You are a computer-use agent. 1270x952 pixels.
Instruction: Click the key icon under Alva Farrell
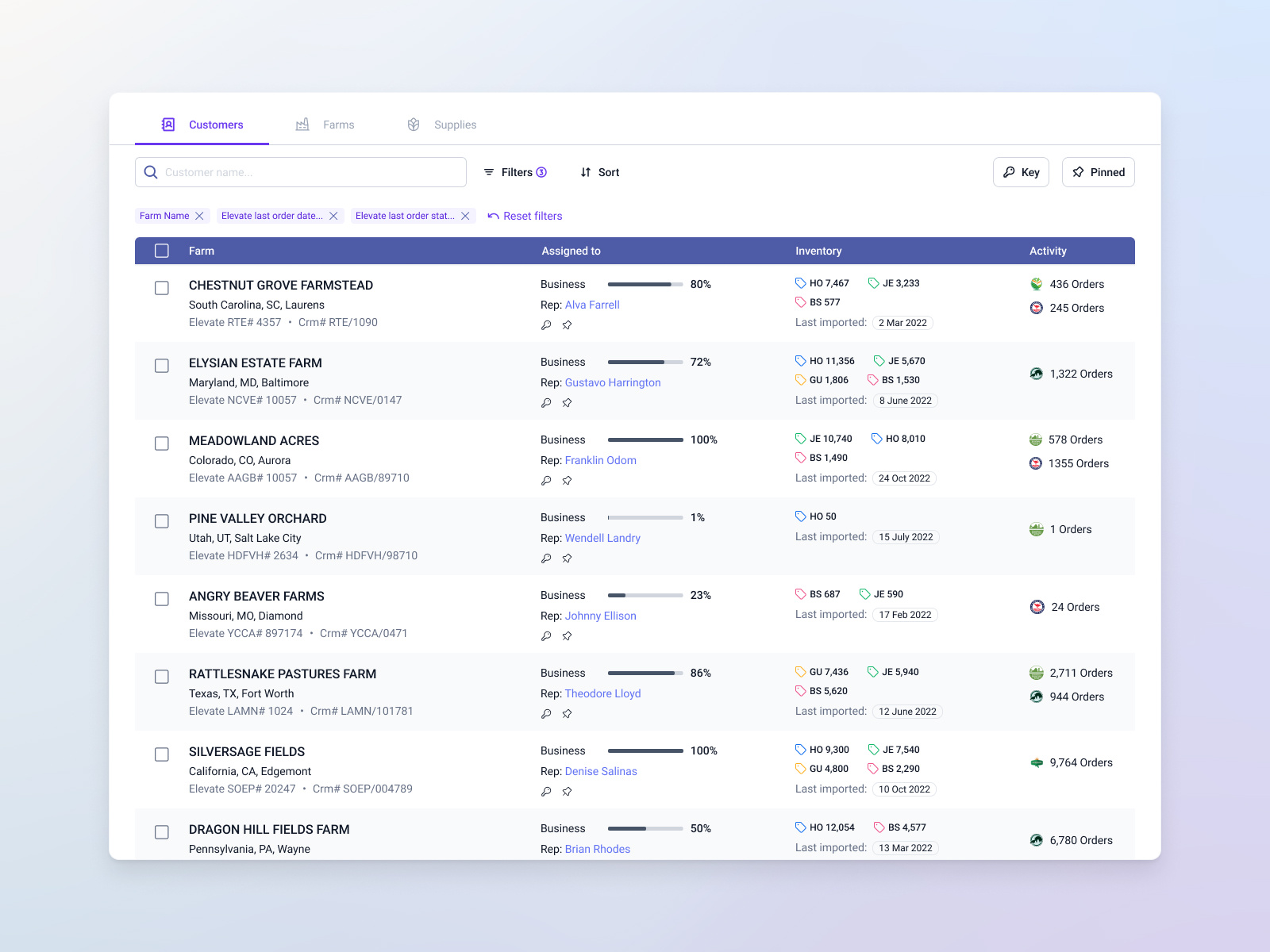click(x=546, y=324)
